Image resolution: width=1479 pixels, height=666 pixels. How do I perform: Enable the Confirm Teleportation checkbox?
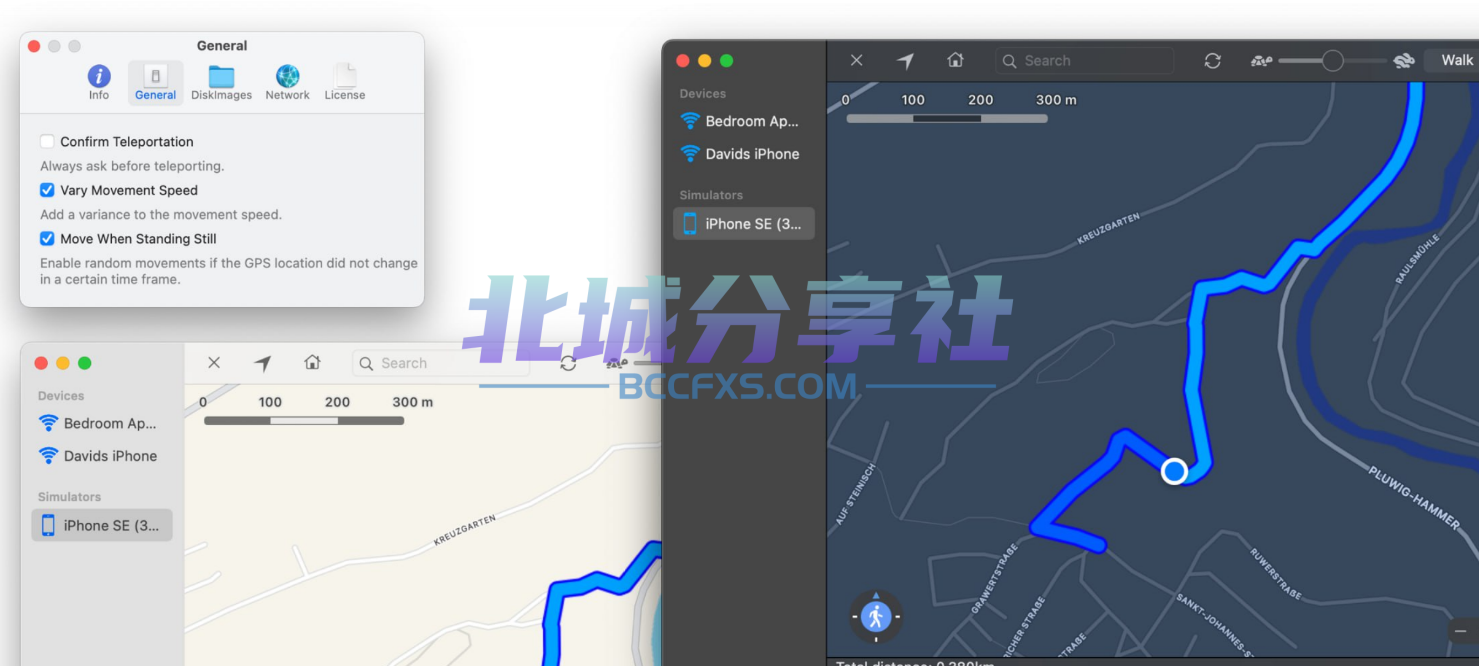pos(47,142)
